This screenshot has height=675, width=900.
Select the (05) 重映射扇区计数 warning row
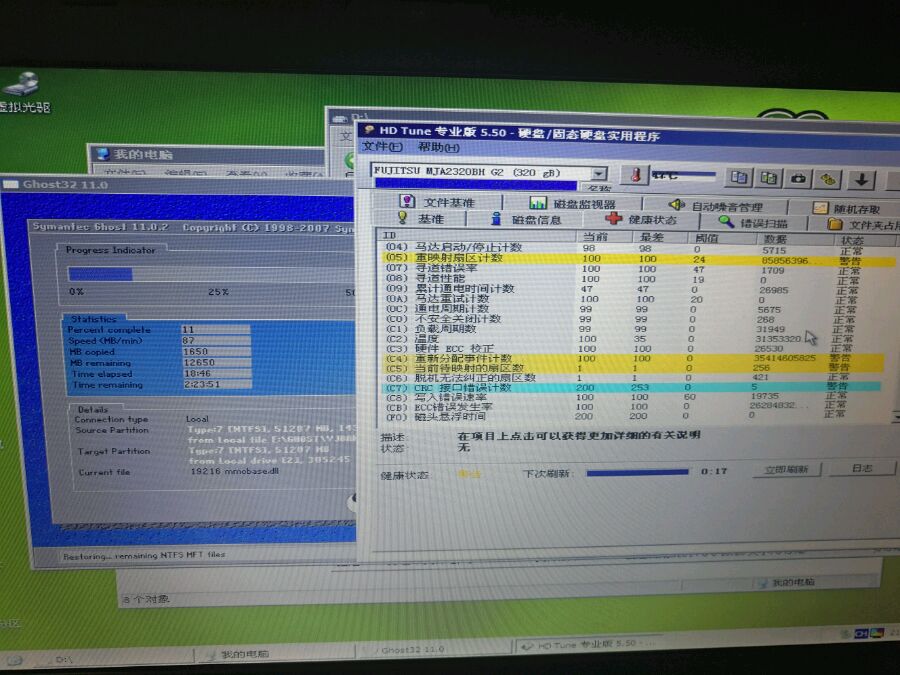(x=636, y=259)
